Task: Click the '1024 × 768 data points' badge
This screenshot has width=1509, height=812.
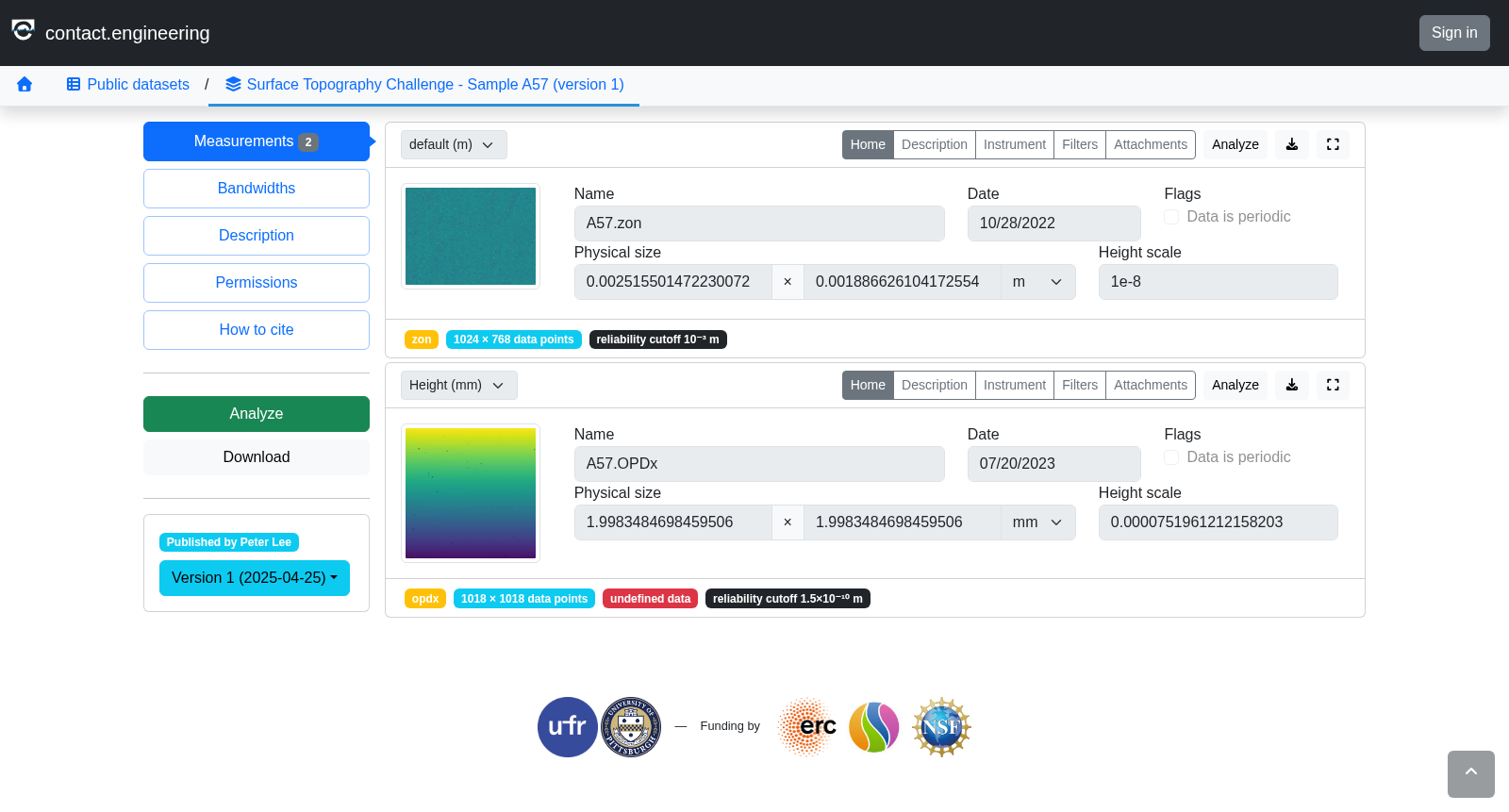Action: 514,340
